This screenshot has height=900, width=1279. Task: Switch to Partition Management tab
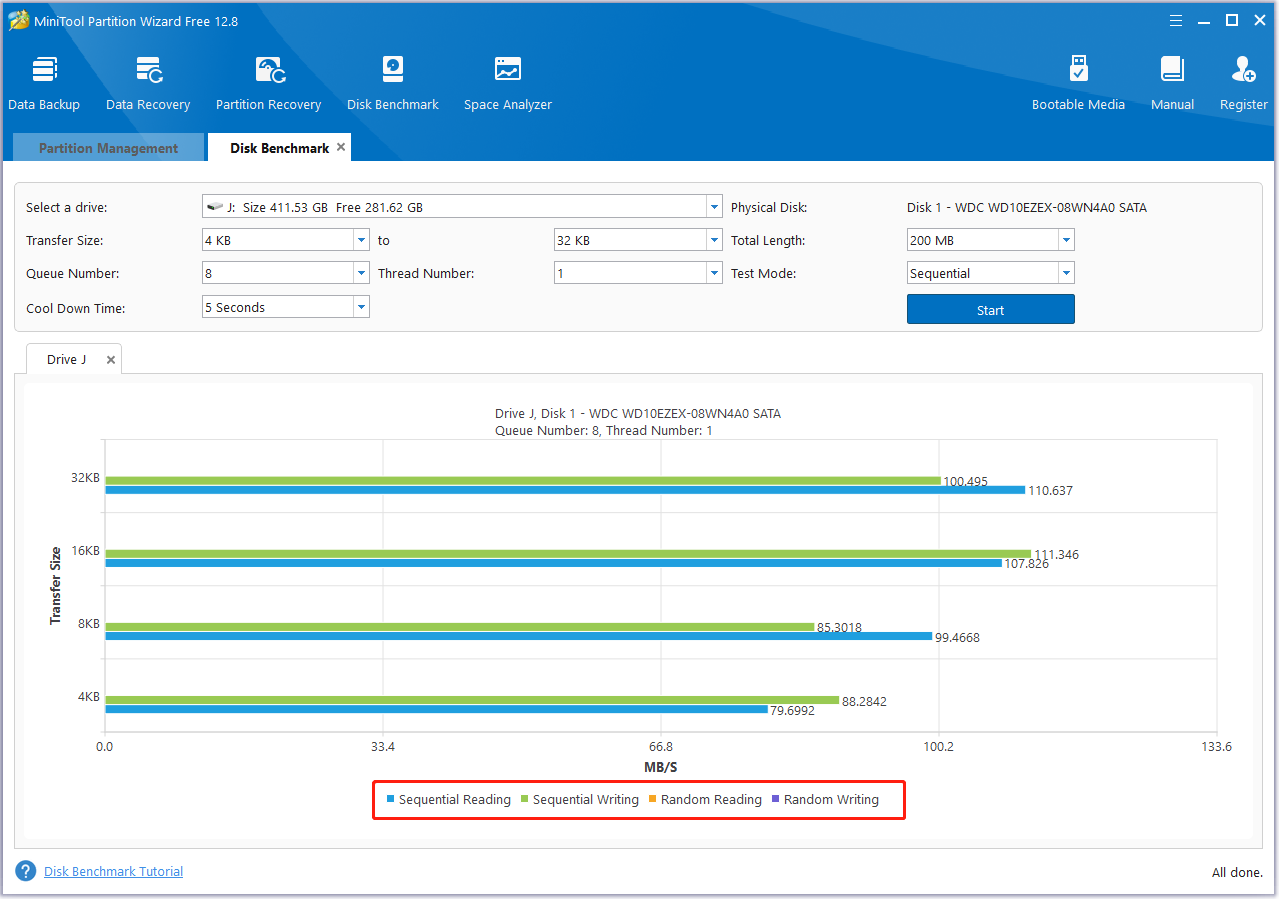pos(108,148)
